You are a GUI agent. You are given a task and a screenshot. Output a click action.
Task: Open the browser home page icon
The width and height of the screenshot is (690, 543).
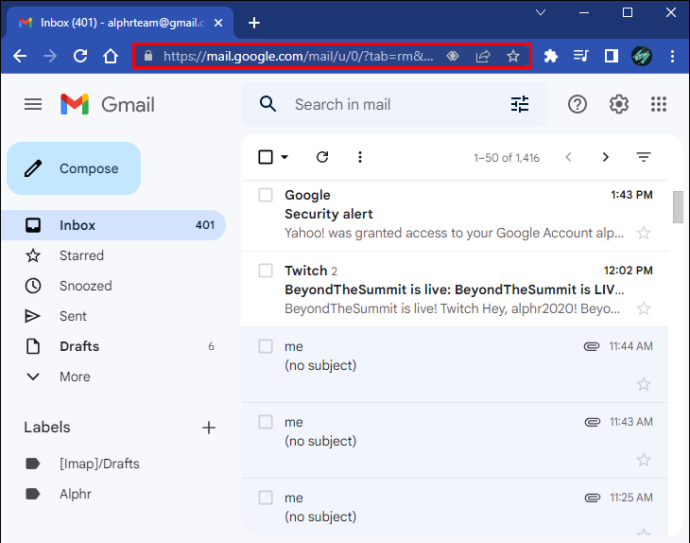(x=110, y=56)
